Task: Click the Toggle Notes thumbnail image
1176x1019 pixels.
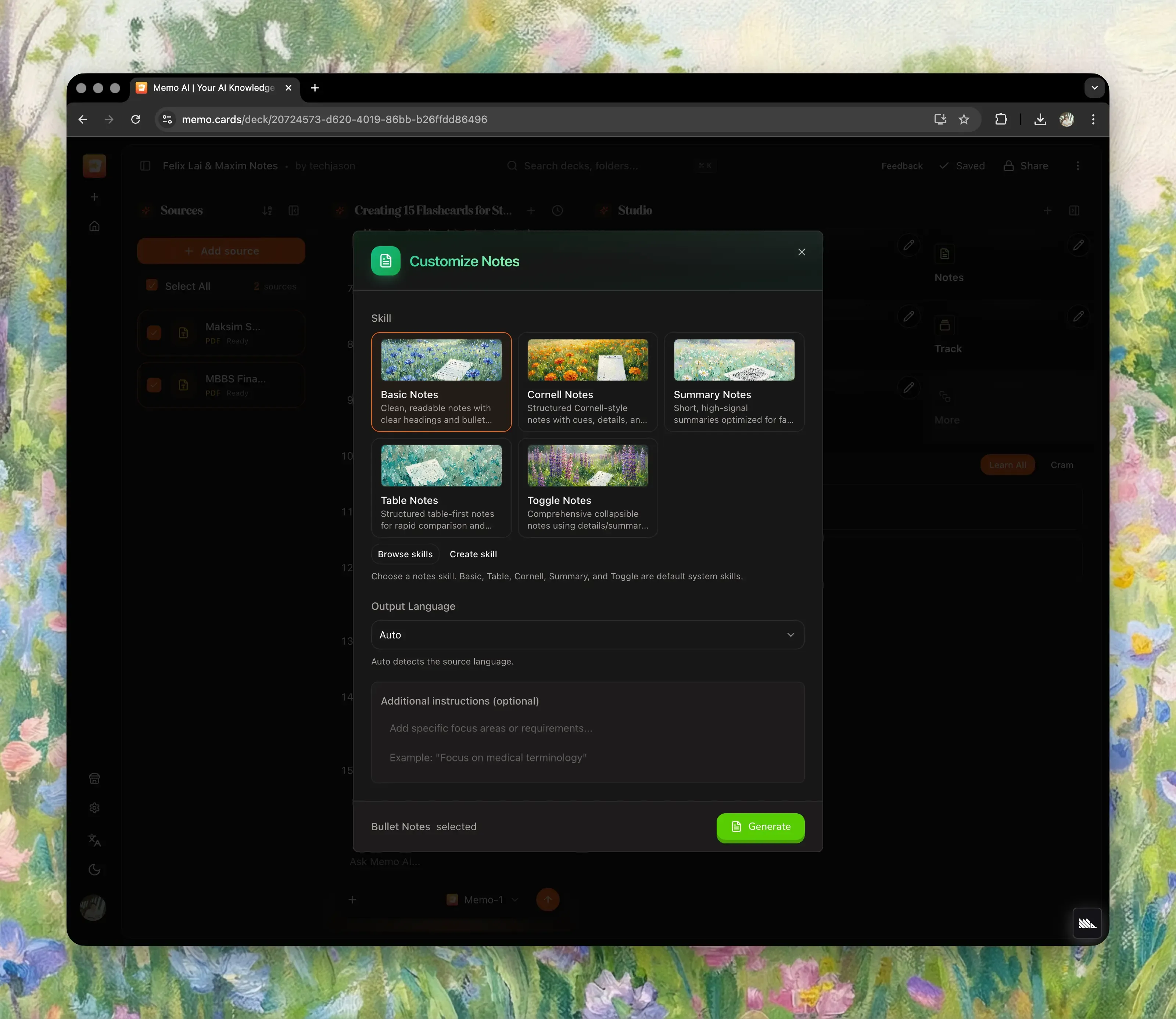Action: click(x=587, y=465)
